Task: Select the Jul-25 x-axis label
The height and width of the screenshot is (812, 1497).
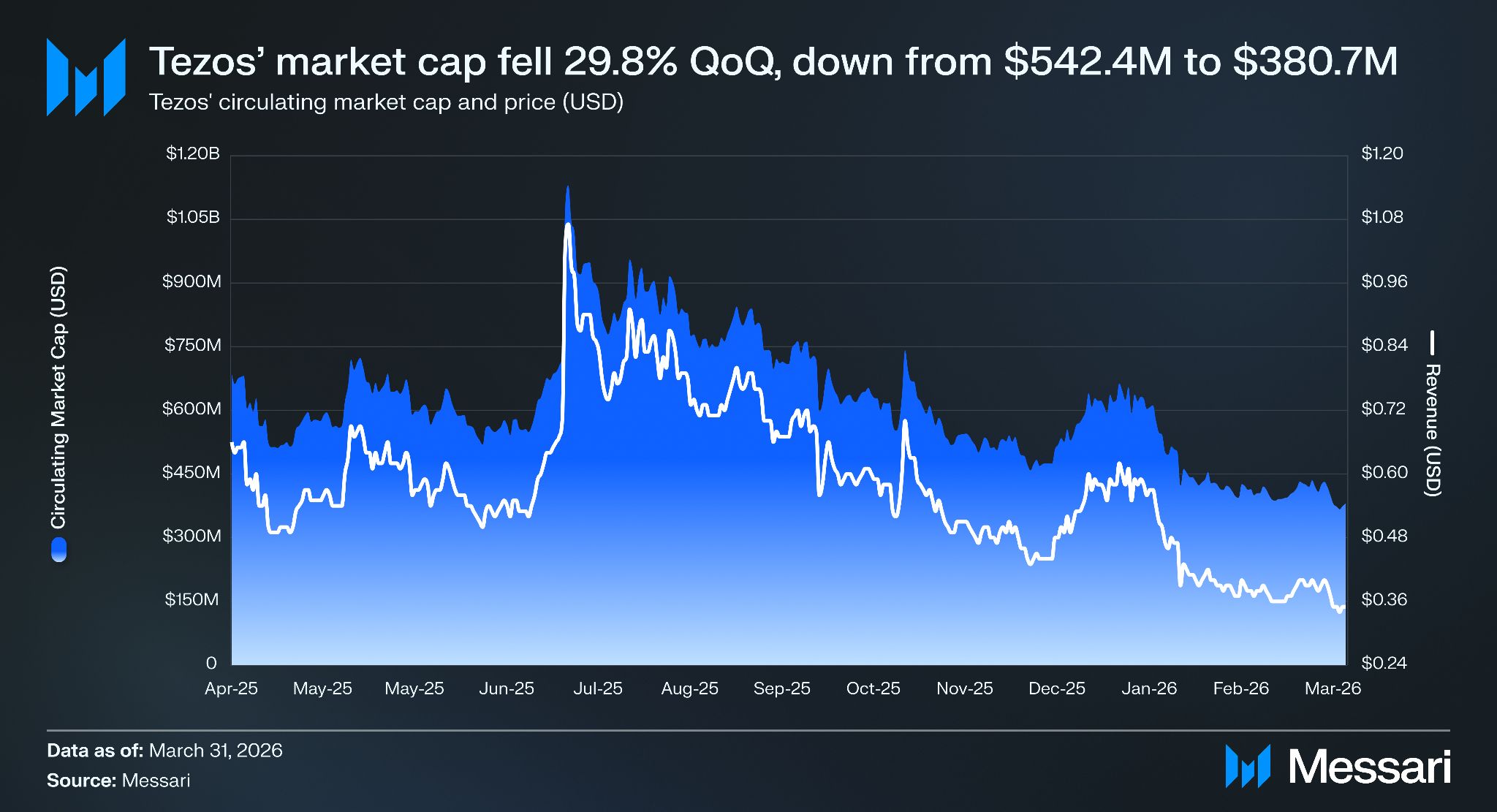Action: pos(598,688)
